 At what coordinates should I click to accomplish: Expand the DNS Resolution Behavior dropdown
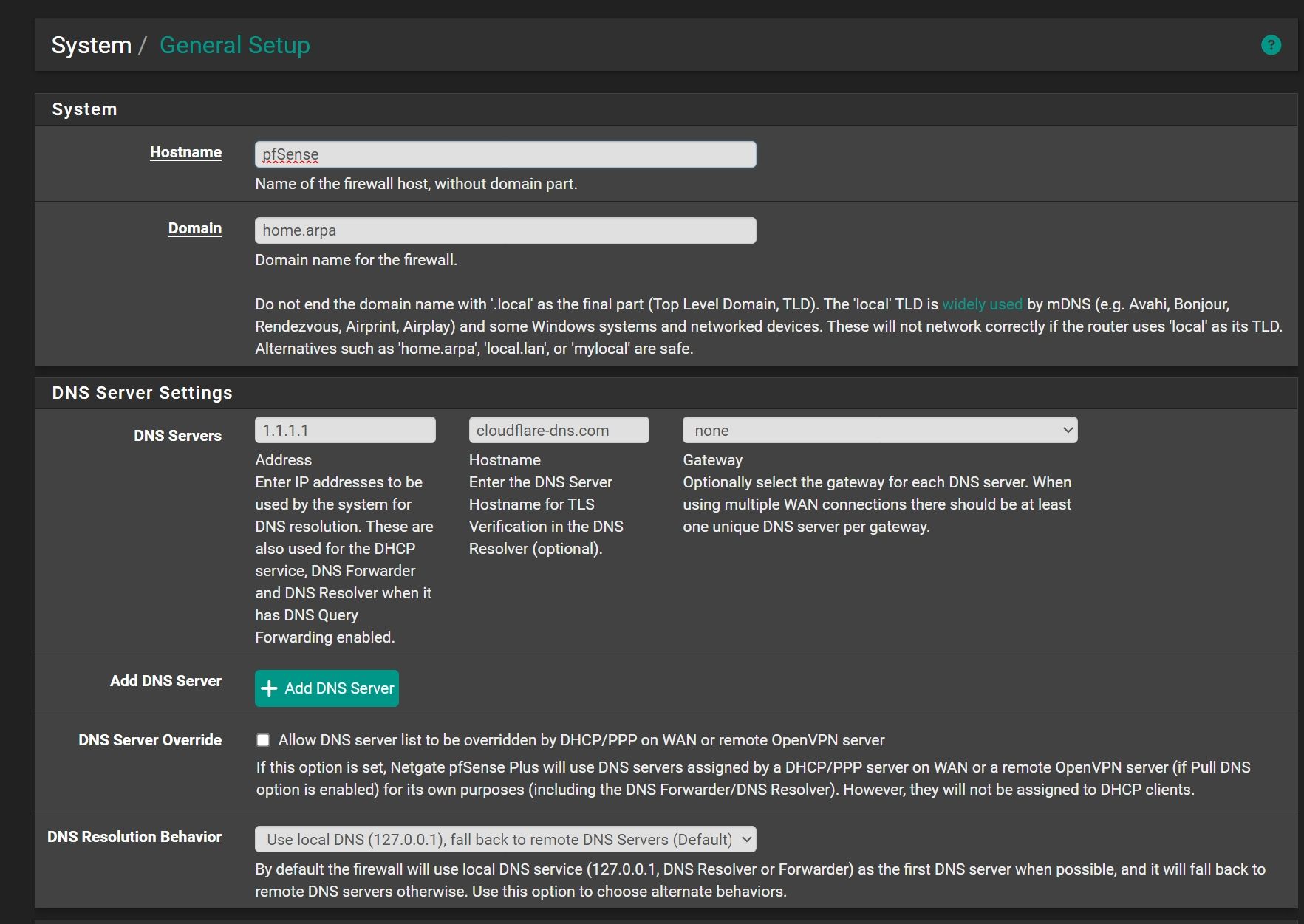pyautogui.click(x=505, y=839)
